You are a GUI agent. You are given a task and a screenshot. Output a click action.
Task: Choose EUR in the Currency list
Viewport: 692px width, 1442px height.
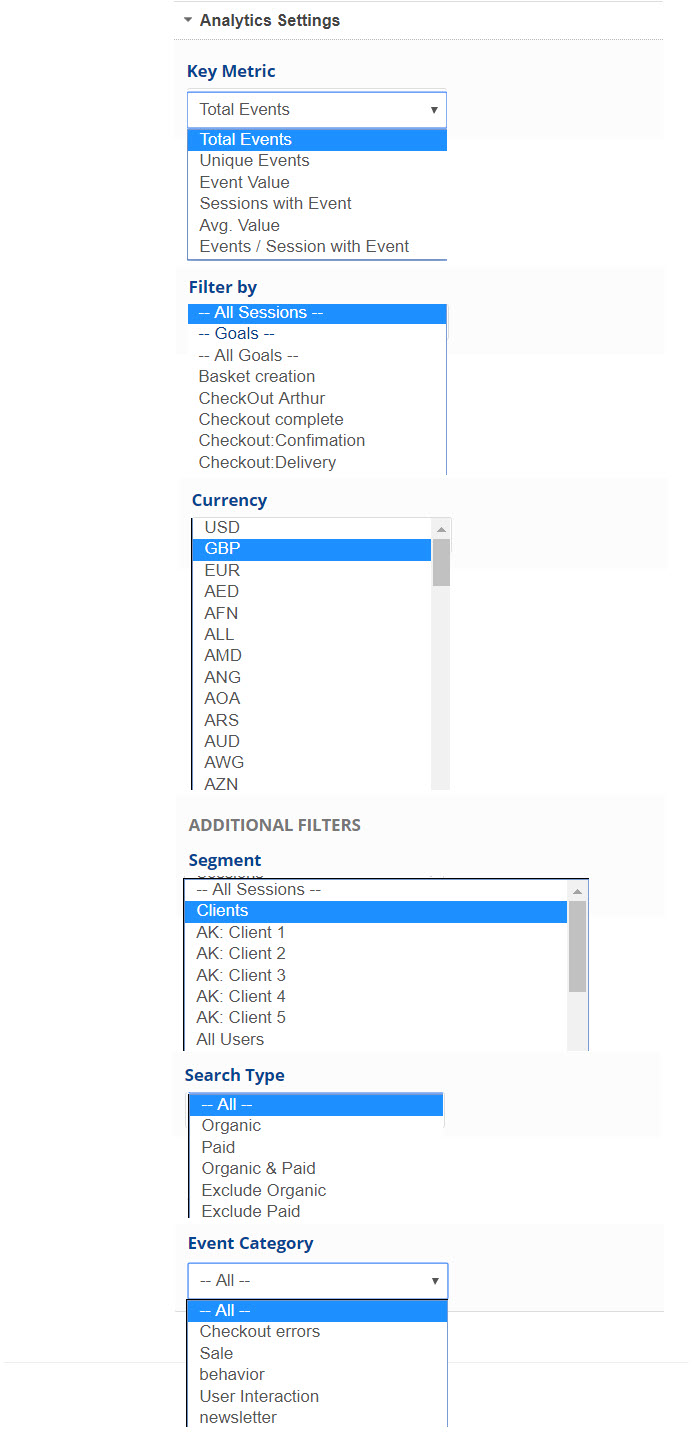pyautogui.click(x=222, y=570)
